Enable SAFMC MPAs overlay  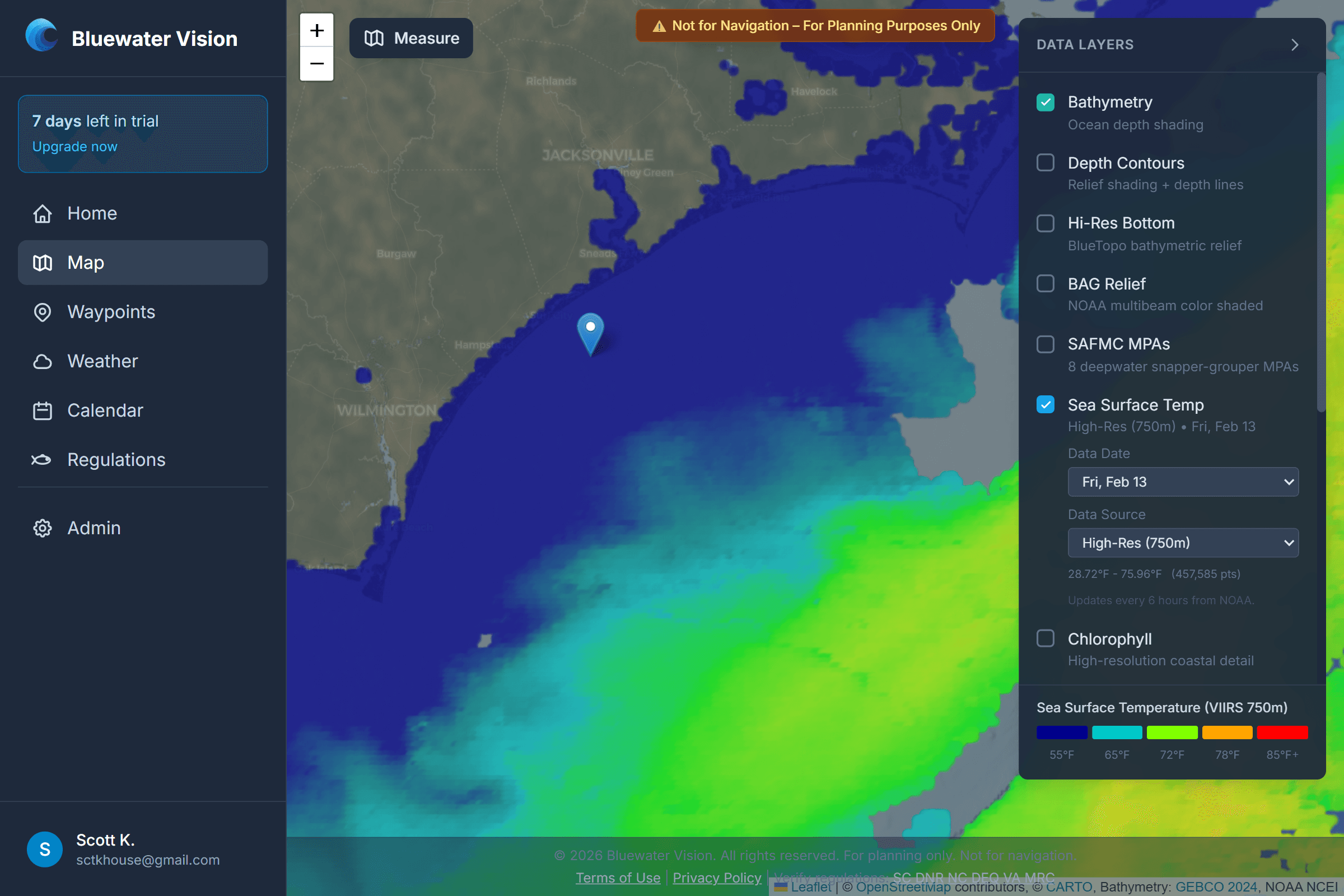coord(1046,344)
